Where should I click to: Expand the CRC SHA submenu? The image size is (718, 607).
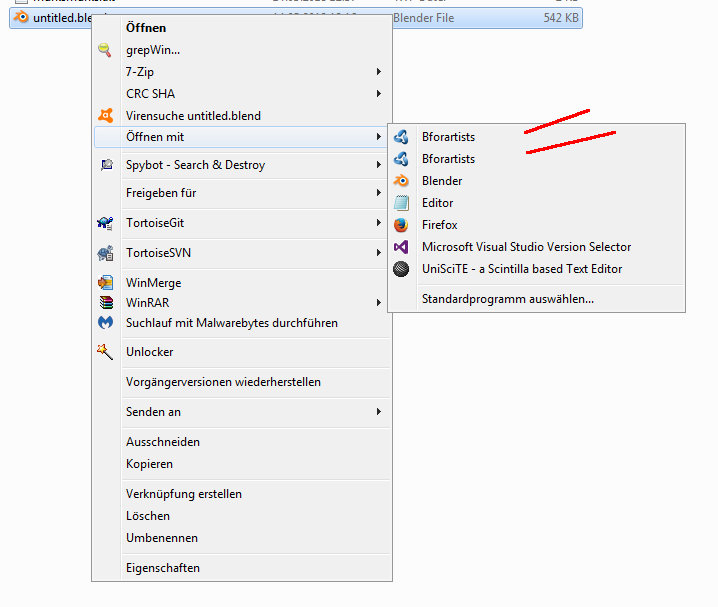point(378,94)
